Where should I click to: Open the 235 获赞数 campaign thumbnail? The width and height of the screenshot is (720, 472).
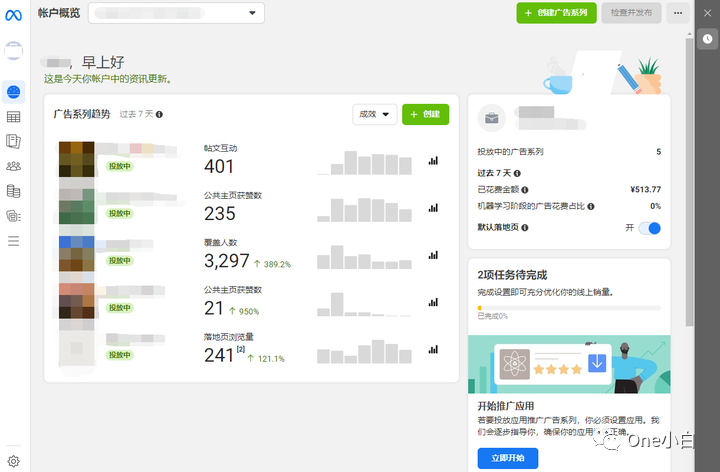coord(76,206)
